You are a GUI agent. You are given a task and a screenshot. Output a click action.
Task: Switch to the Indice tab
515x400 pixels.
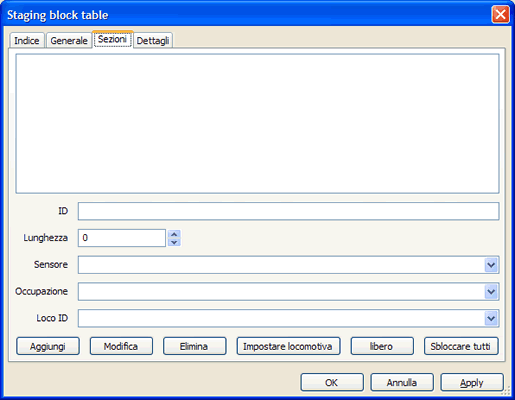27,40
